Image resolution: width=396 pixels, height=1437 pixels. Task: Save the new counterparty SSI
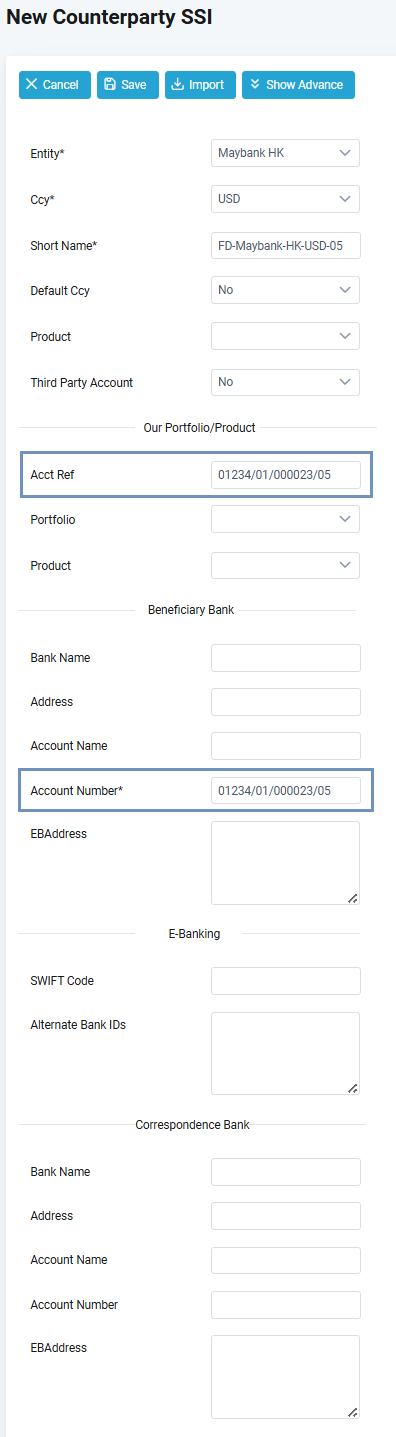point(128,85)
